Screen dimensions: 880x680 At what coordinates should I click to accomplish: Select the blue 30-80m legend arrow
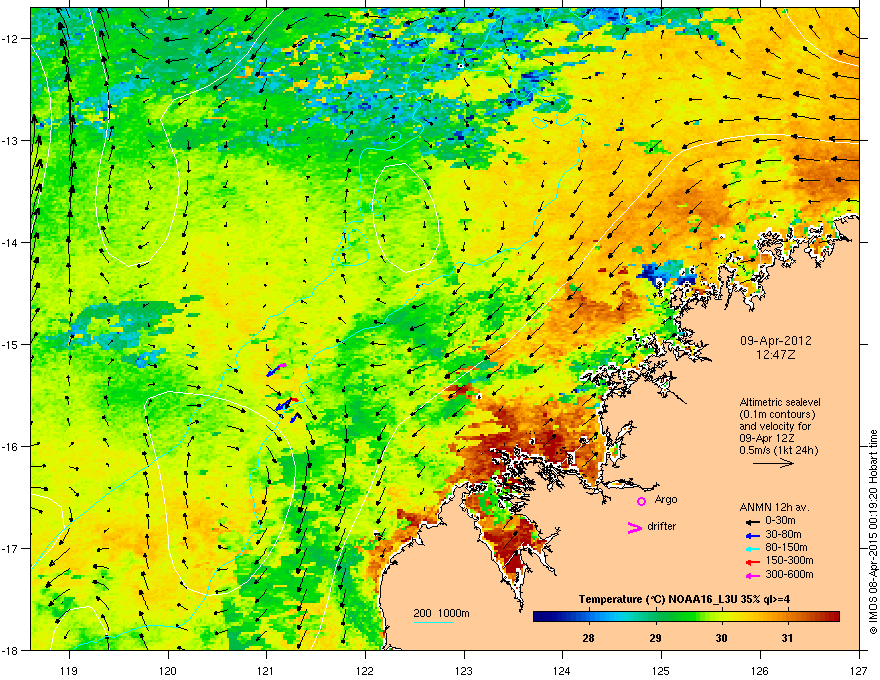[x=752, y=535]
